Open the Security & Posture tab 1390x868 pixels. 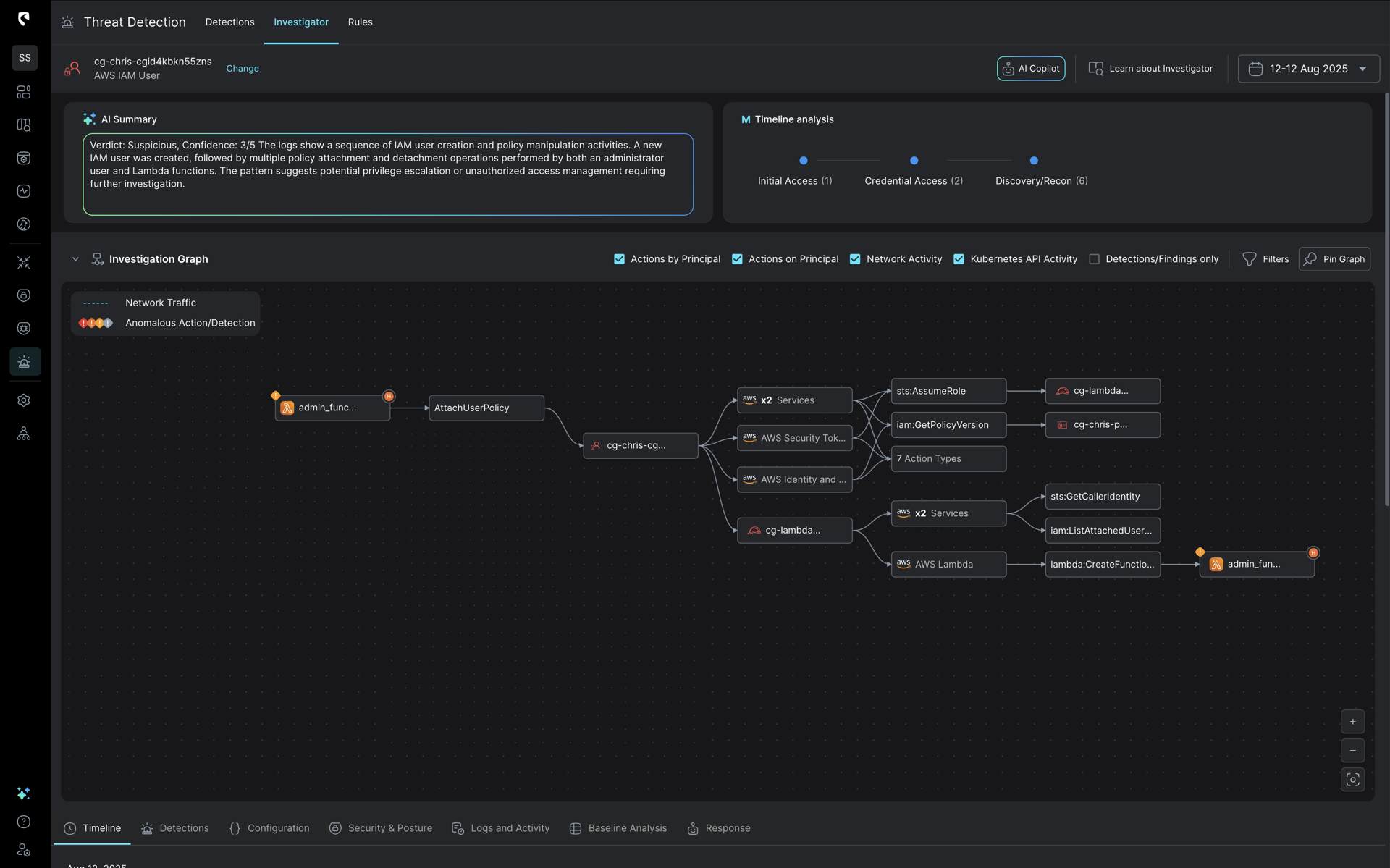click(x=380, y=828)
